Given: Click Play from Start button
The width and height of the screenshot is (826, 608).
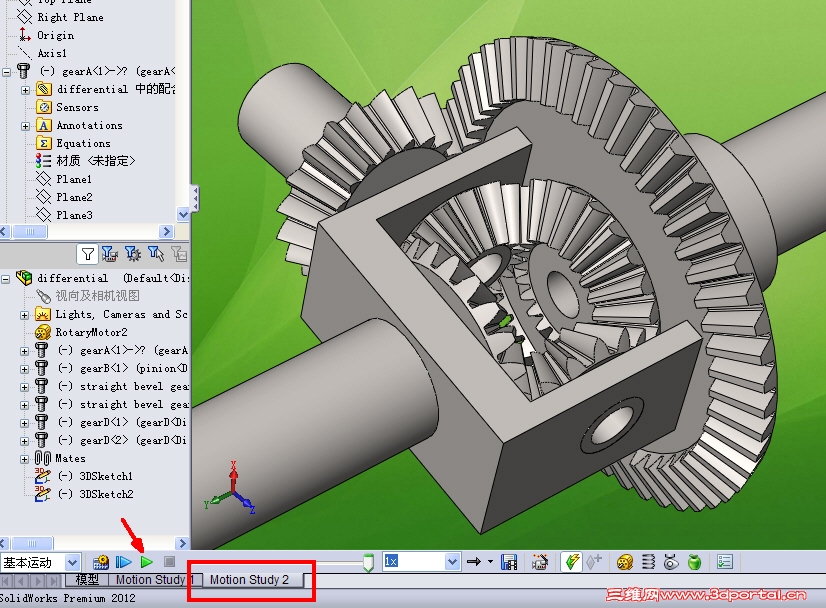Looking at the screenshot, I should tap(123, 562).
